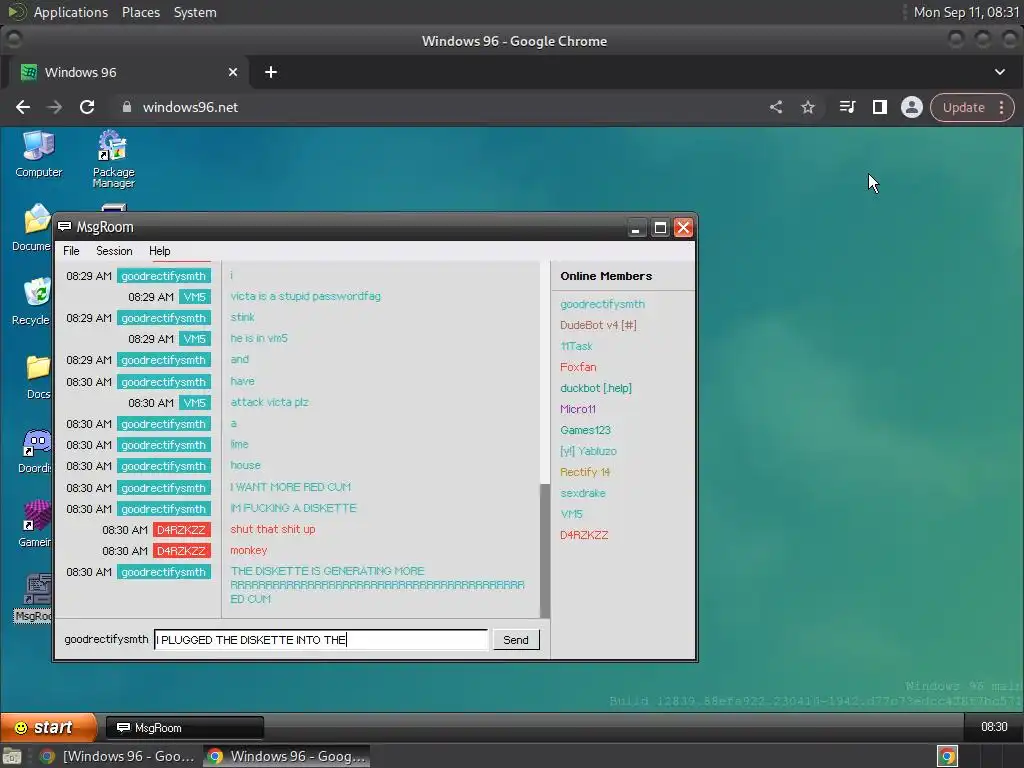Click the chat log scrollbar thumb
Image resolution: width=1024 pixels, height=768 pixels.
(545, 550)
